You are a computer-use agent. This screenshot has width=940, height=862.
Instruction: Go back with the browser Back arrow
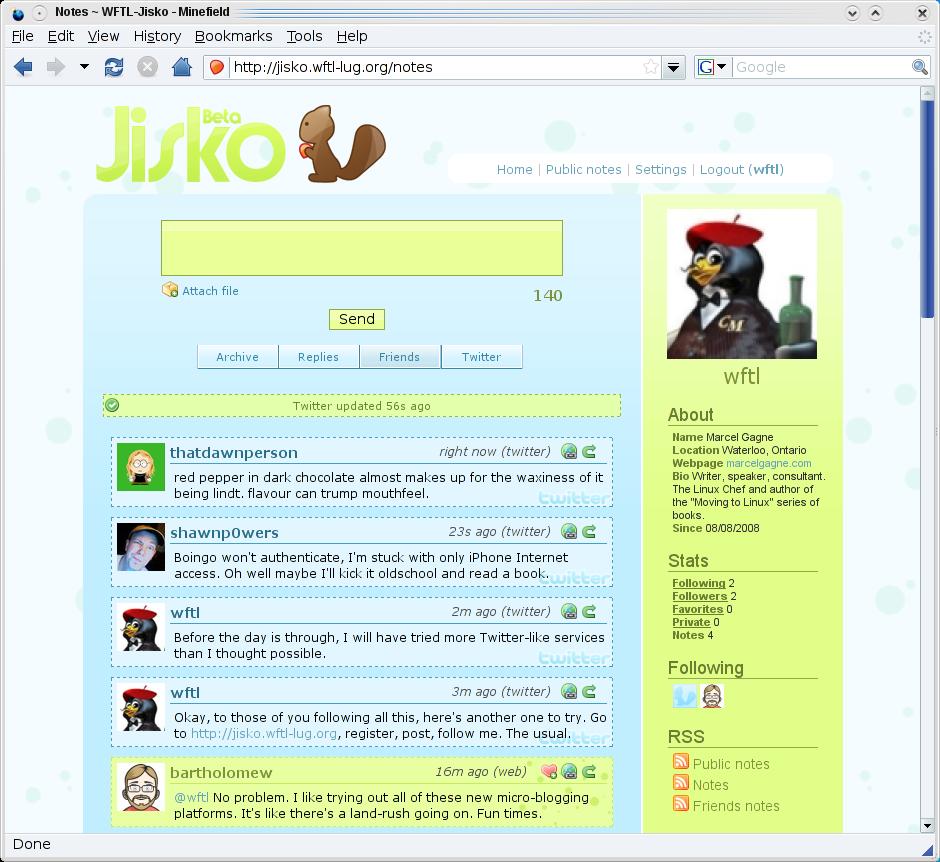(x=23, y=67)
